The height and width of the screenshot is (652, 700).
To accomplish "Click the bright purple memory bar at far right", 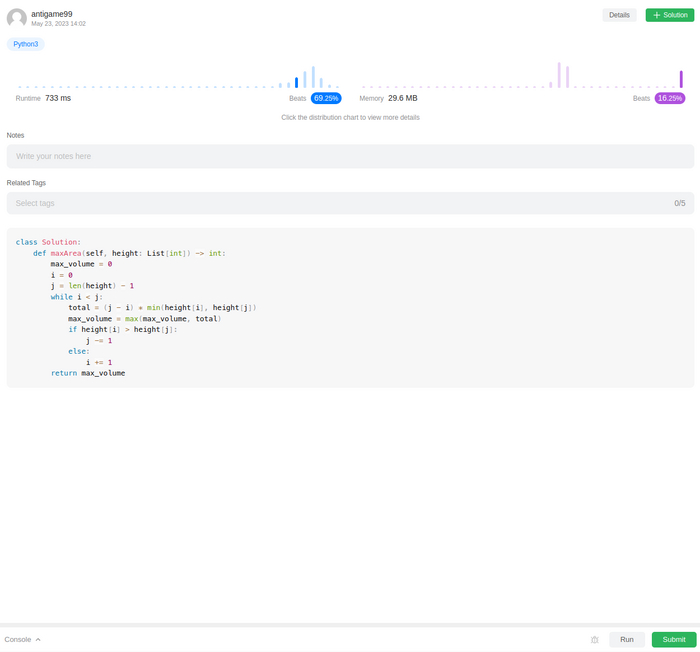I will [x=681, y=79].
